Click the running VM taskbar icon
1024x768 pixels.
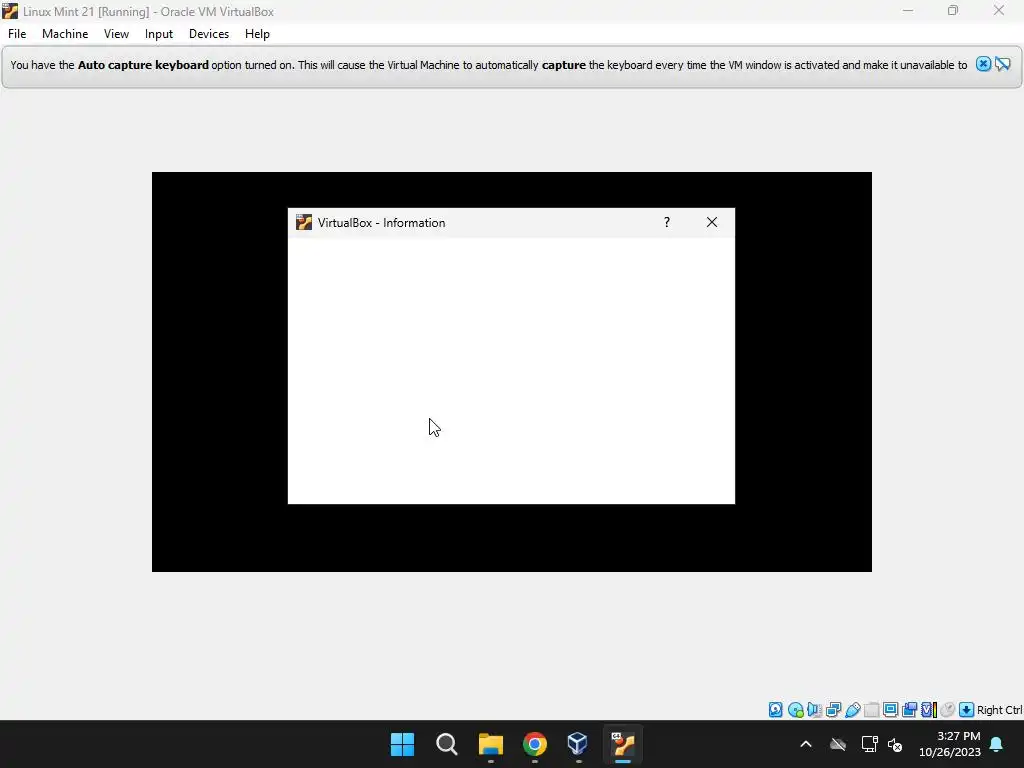click(x=623, y=744)
